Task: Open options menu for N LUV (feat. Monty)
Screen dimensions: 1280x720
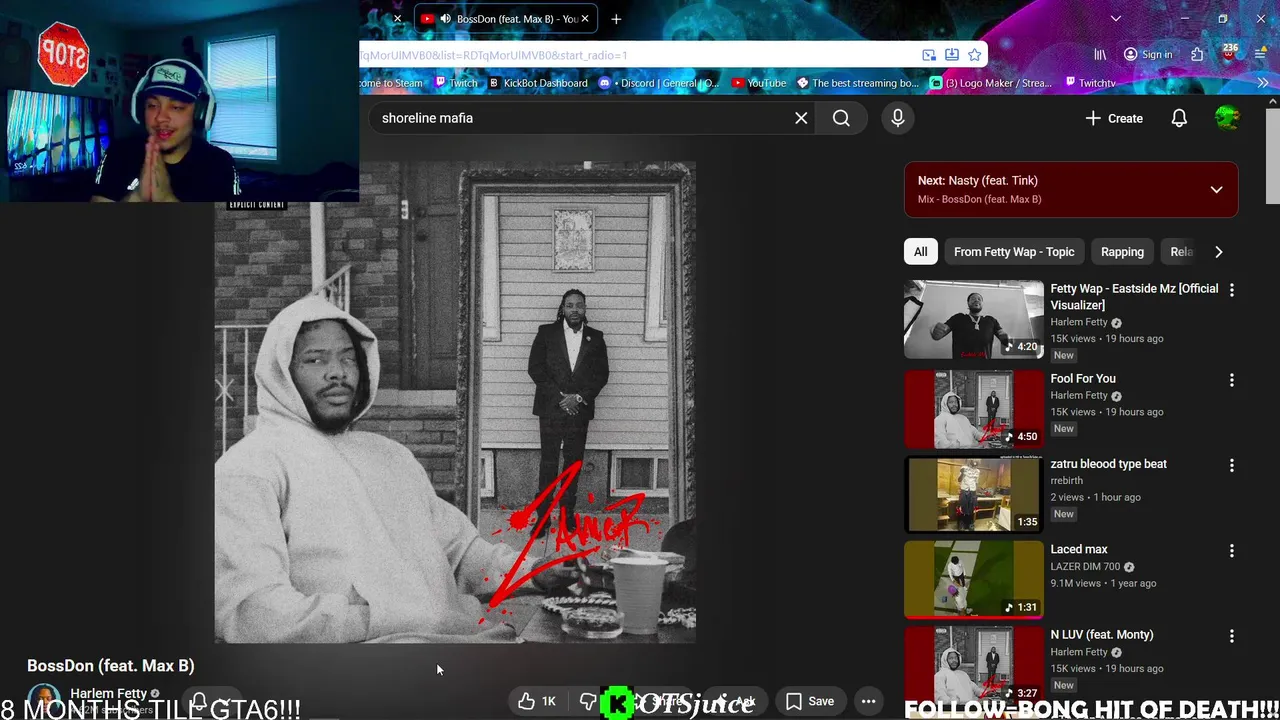Action: coord(1232,636)
